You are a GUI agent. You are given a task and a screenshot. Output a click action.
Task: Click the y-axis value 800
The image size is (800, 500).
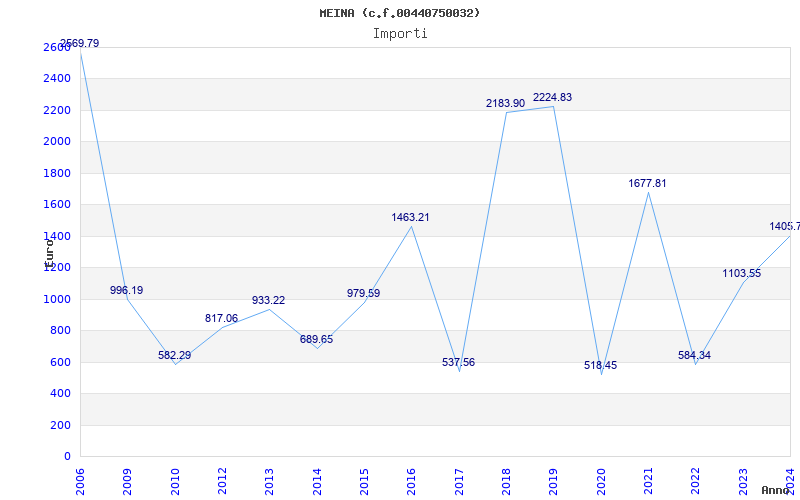(61, 331)
